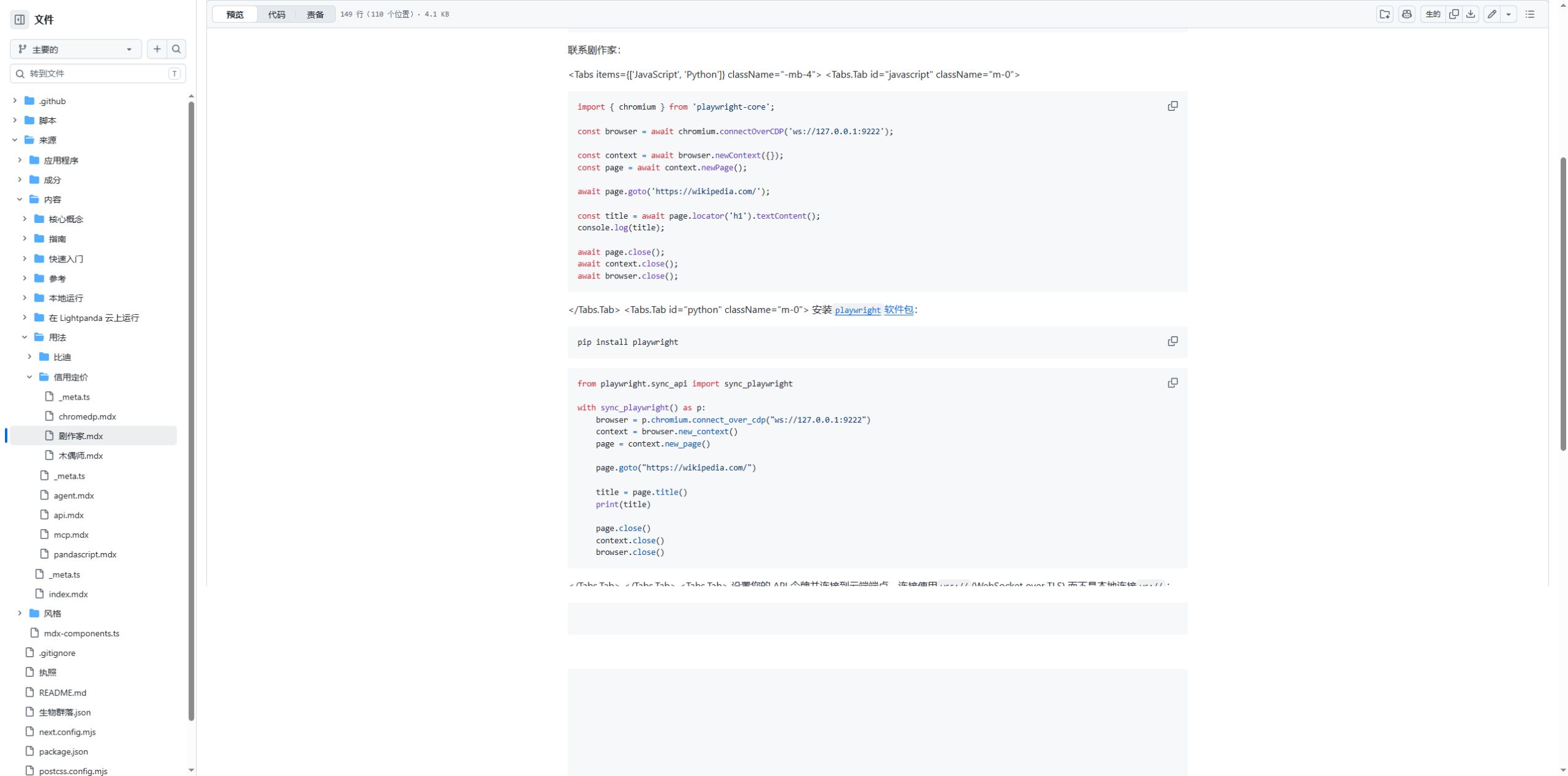Expand the 应用程序 folder

(x=20, y=160)
